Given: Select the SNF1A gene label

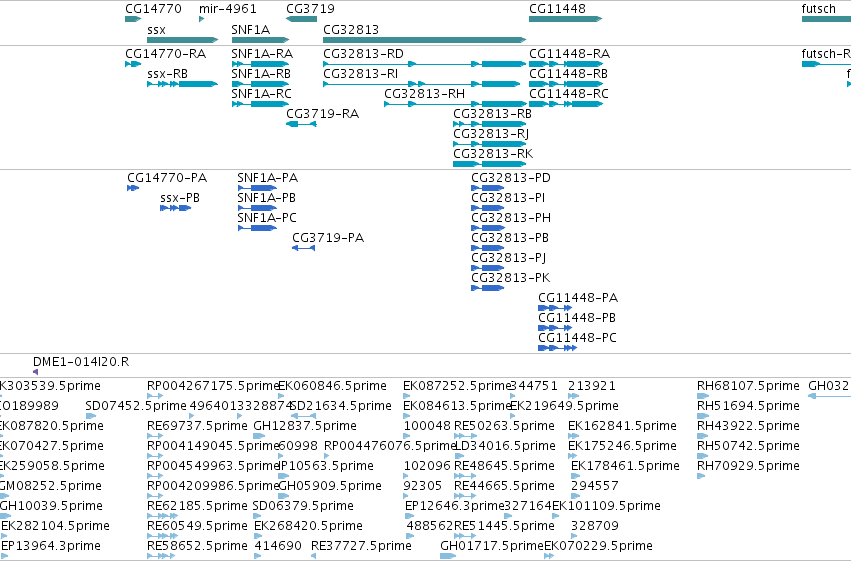Looking at the screenshot, I should pos(250,30).
